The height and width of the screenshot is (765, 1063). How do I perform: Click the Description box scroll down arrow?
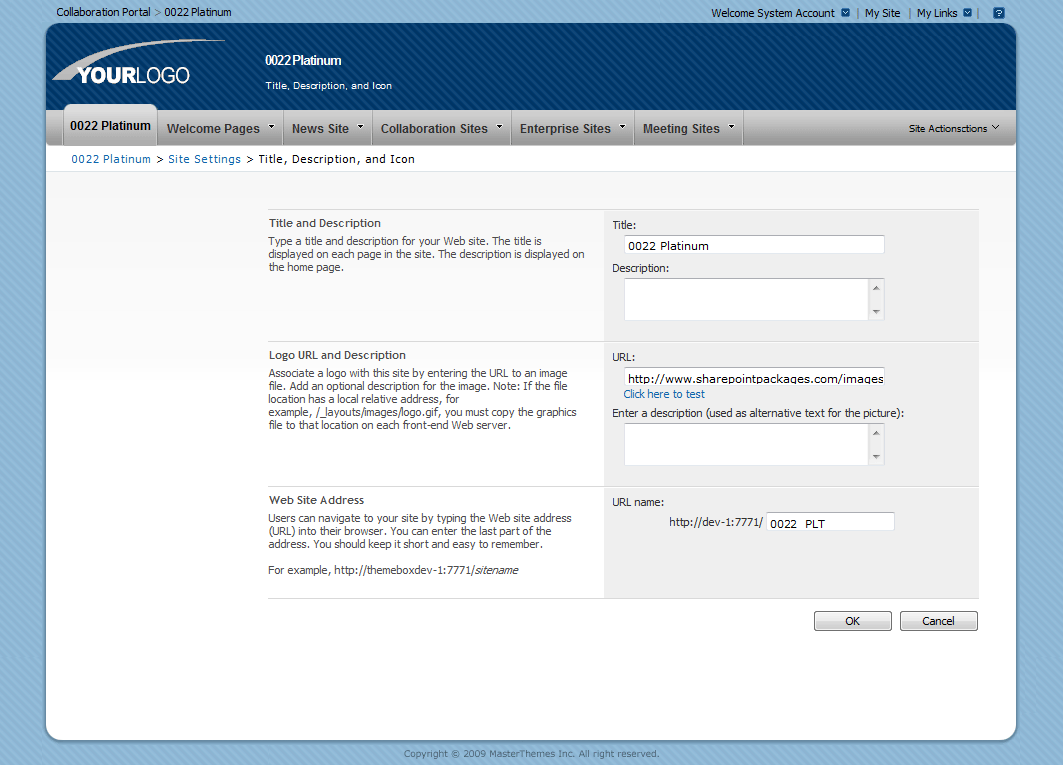click(x=877, y=312)
